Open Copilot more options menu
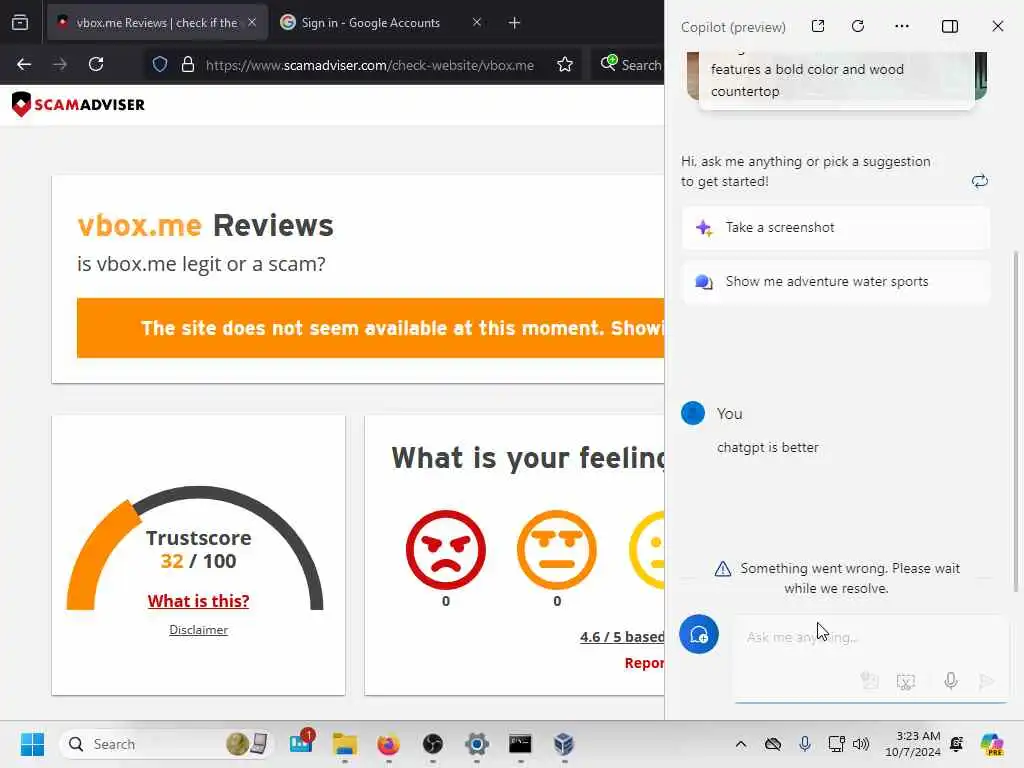This screenshot has width=1024, height=768. coord(902,26)
